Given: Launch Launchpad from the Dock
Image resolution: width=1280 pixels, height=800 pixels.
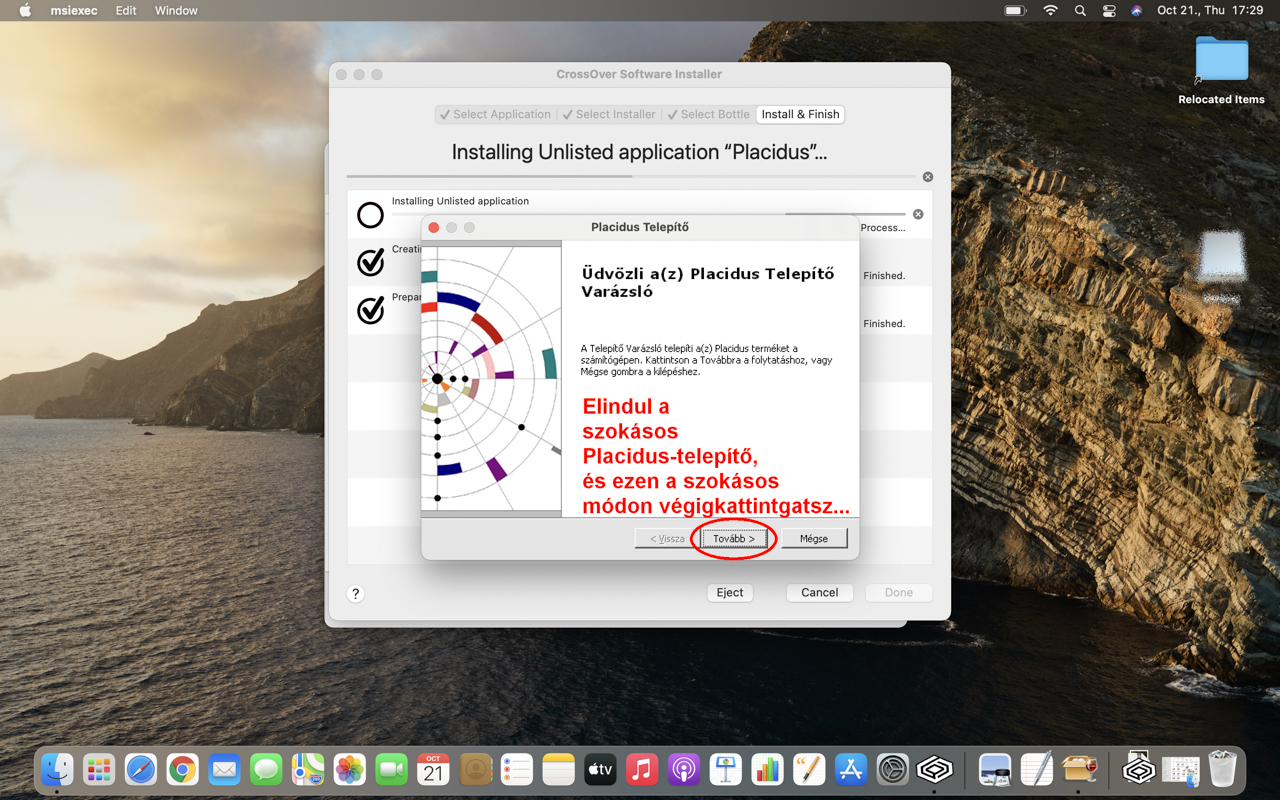Looking at the screenshot, I should click(99, 769).
